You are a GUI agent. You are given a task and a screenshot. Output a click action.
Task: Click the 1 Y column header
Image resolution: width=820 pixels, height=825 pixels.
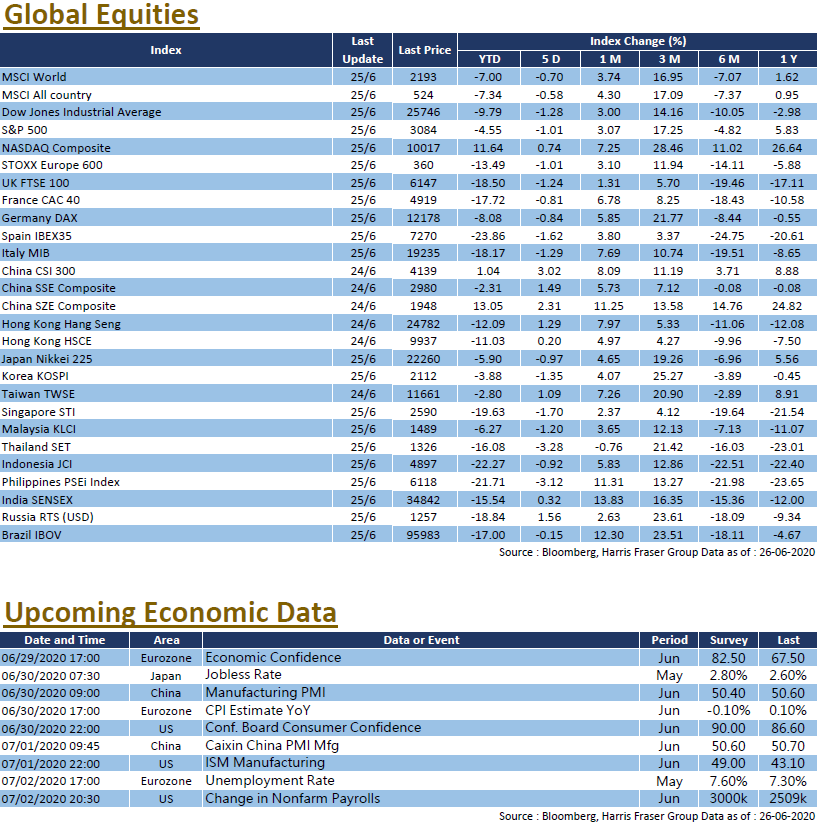(x=788, y=59)
